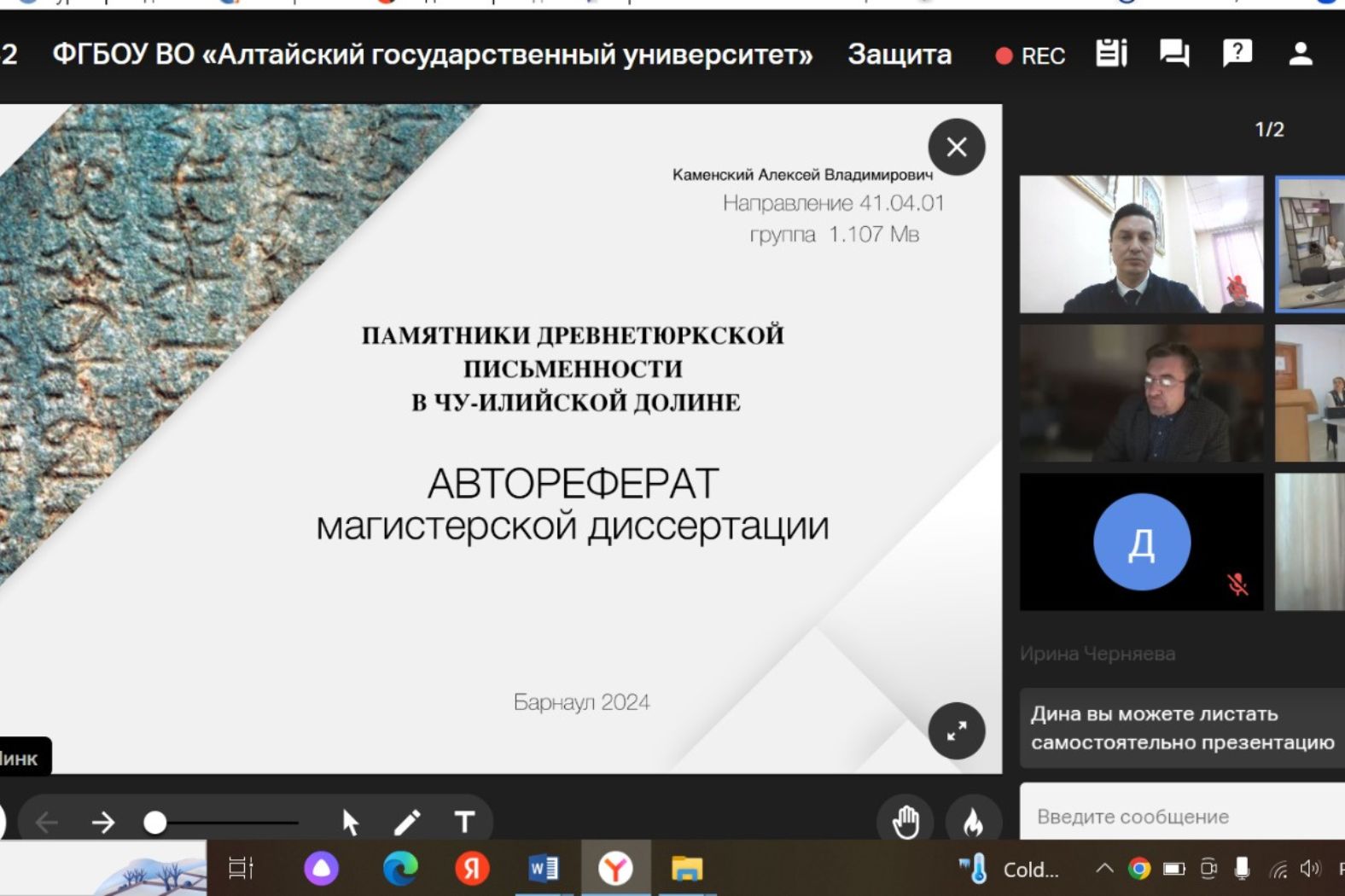Open the question/help icon in header
This screenshot has width=1345, height=896.
coord(1237,55)
